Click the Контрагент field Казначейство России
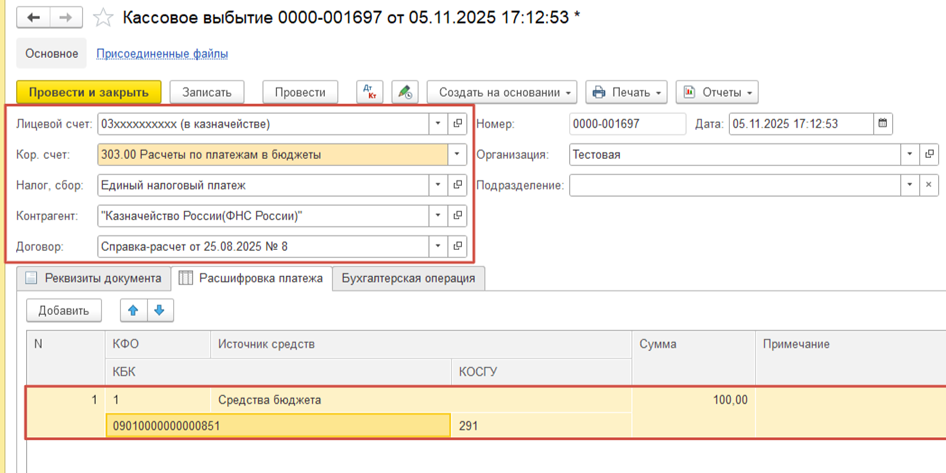The height and width of the screenshot is (473, 946). (263, 215)
